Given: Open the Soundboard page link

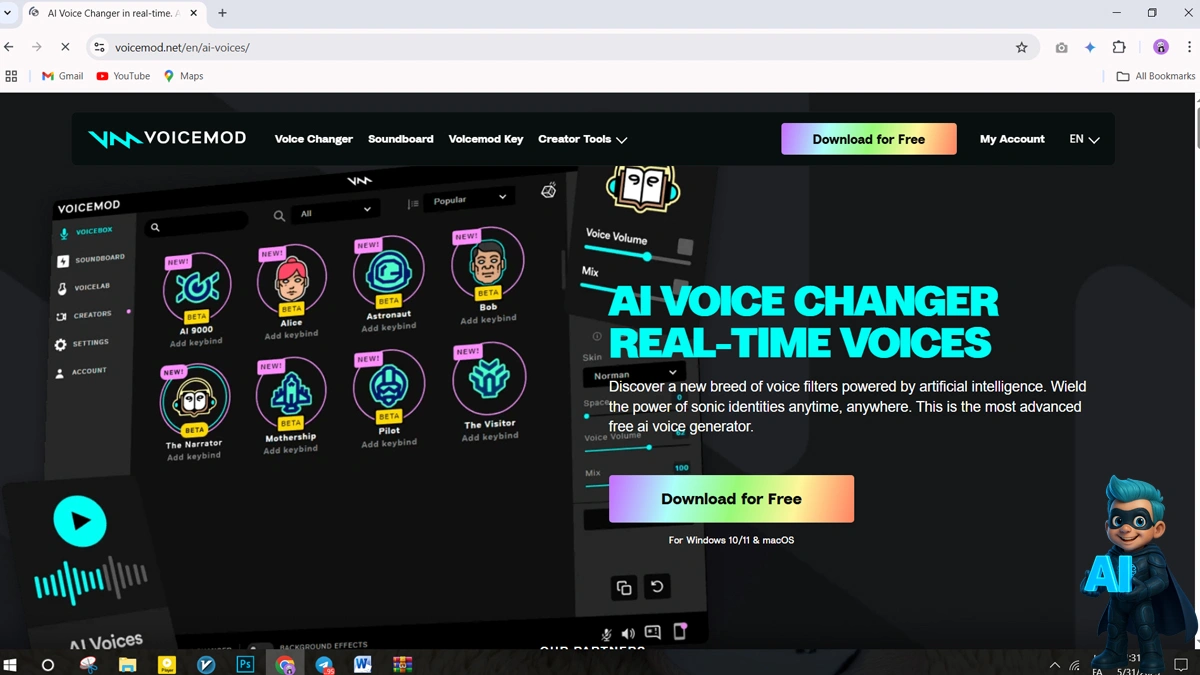Looking at the screenshot, I should 400,139.
